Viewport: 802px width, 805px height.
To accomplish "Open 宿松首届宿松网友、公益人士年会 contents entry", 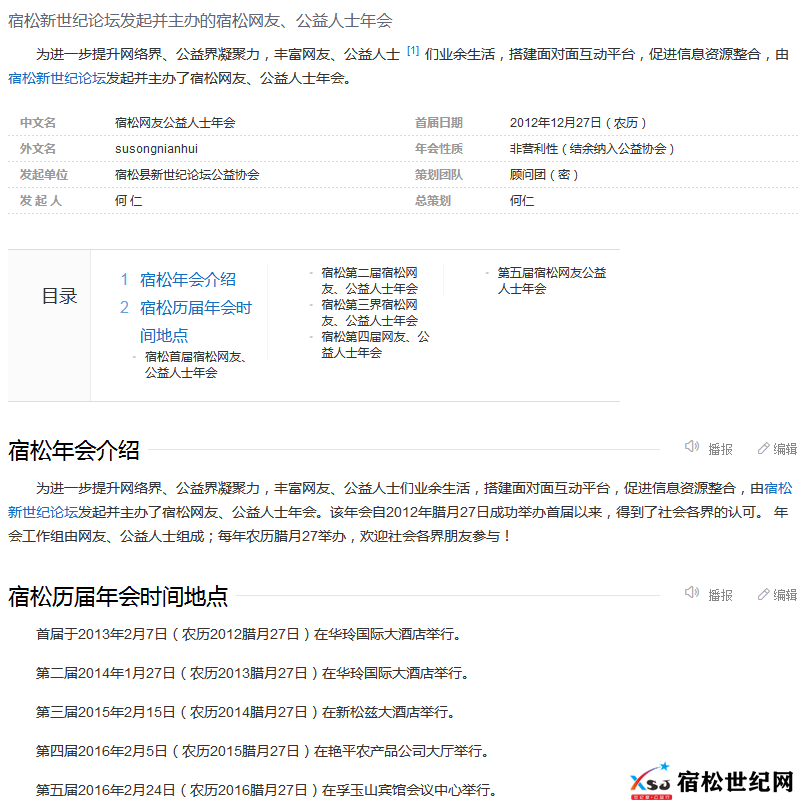I will [x=195, y=365].
